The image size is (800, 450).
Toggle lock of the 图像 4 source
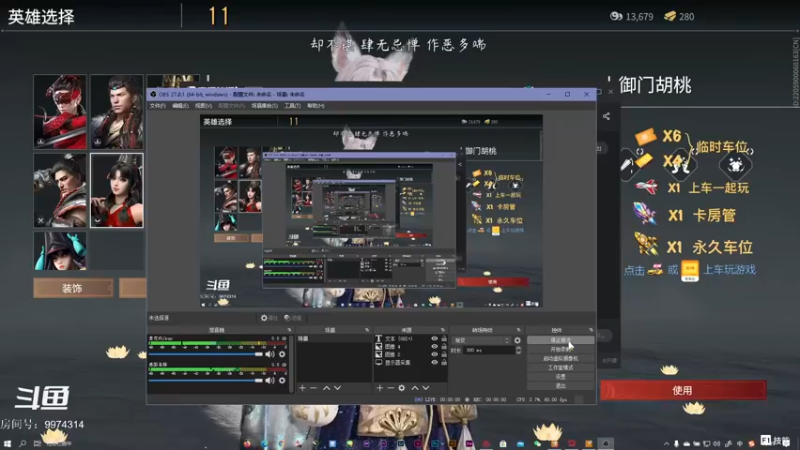pyautogui.click(x=443, y=347)
